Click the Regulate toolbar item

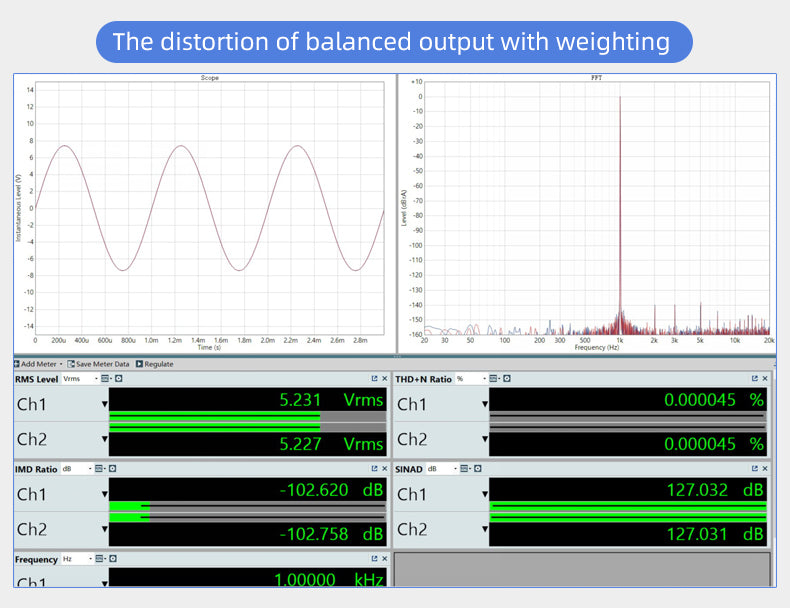click(x=154, y=364)
